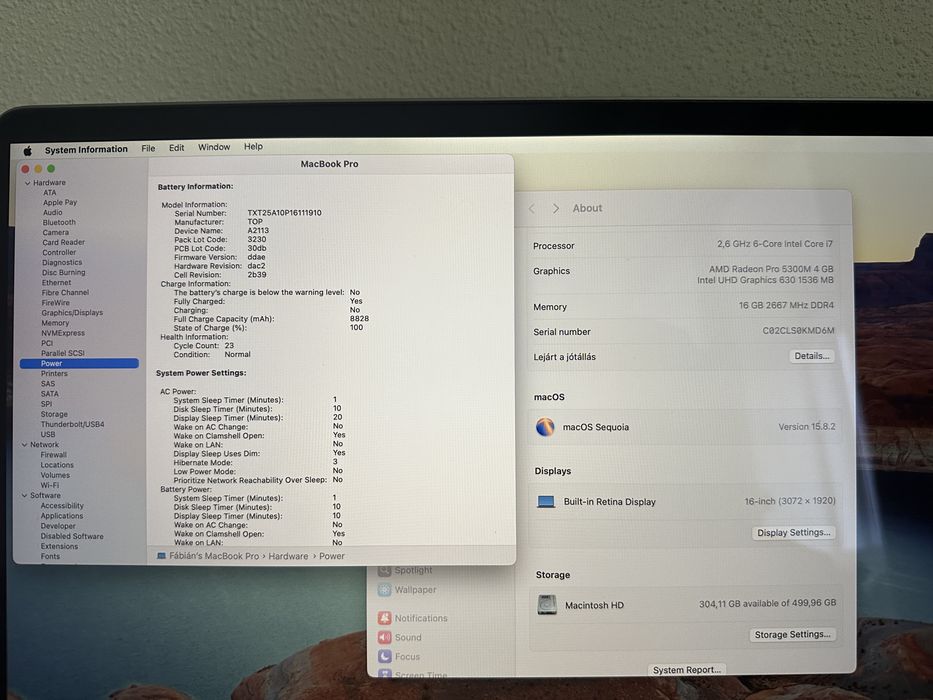This screenshot has width=933, height=700.
Task: Select Fonts under Software
Action: click(50, 557)
